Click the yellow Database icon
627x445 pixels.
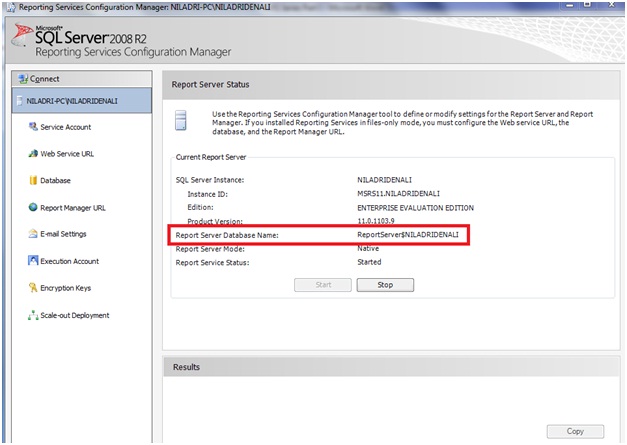[33, 180]
